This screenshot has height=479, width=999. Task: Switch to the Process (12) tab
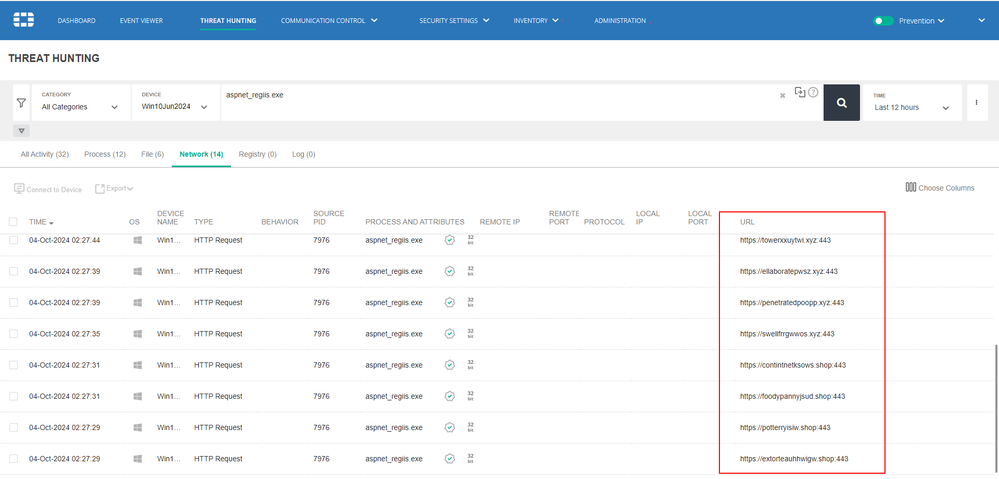click(104, 154)
